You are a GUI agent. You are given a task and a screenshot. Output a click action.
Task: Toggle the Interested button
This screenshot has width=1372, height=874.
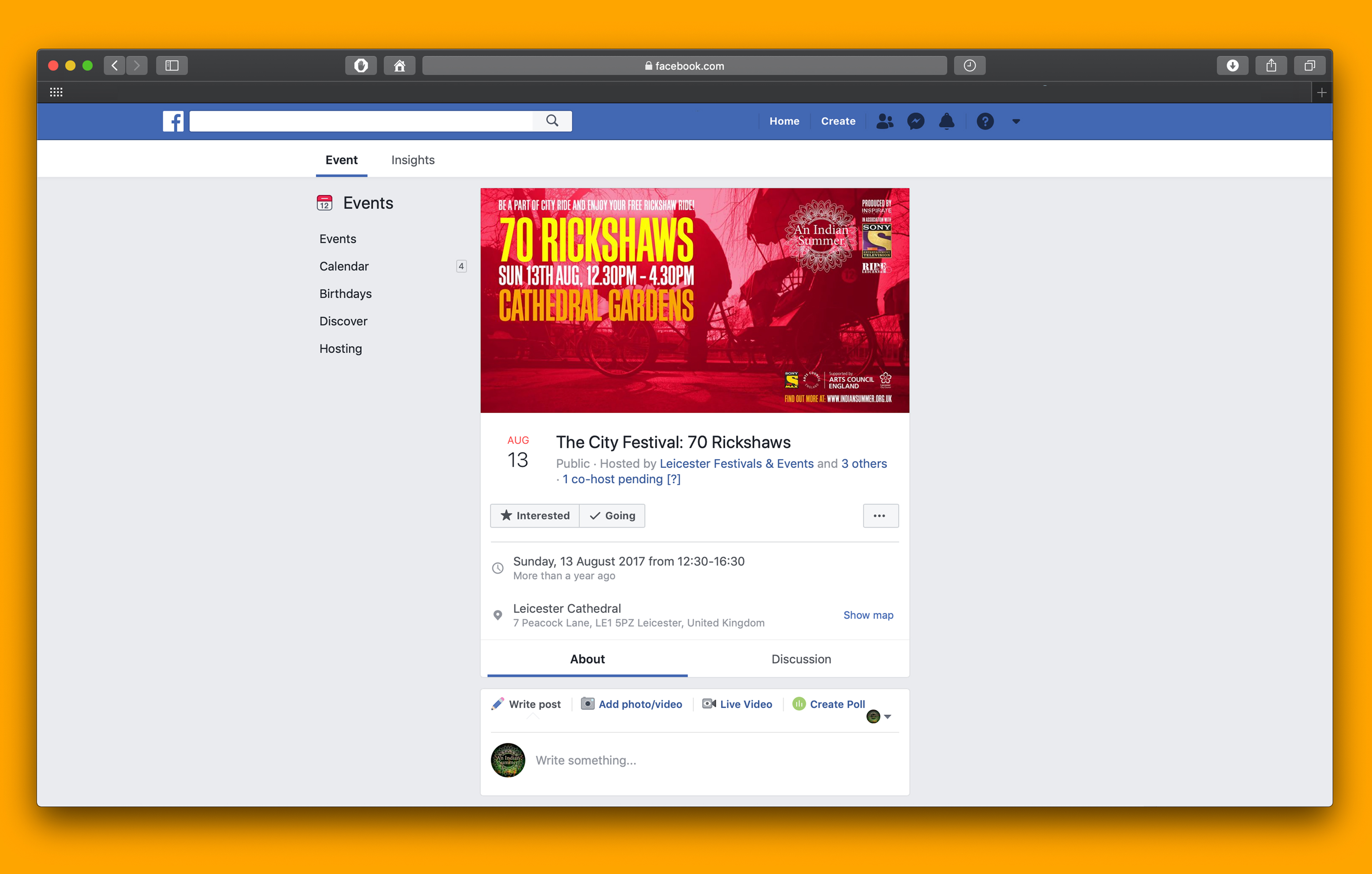click(x=535, y=516)
